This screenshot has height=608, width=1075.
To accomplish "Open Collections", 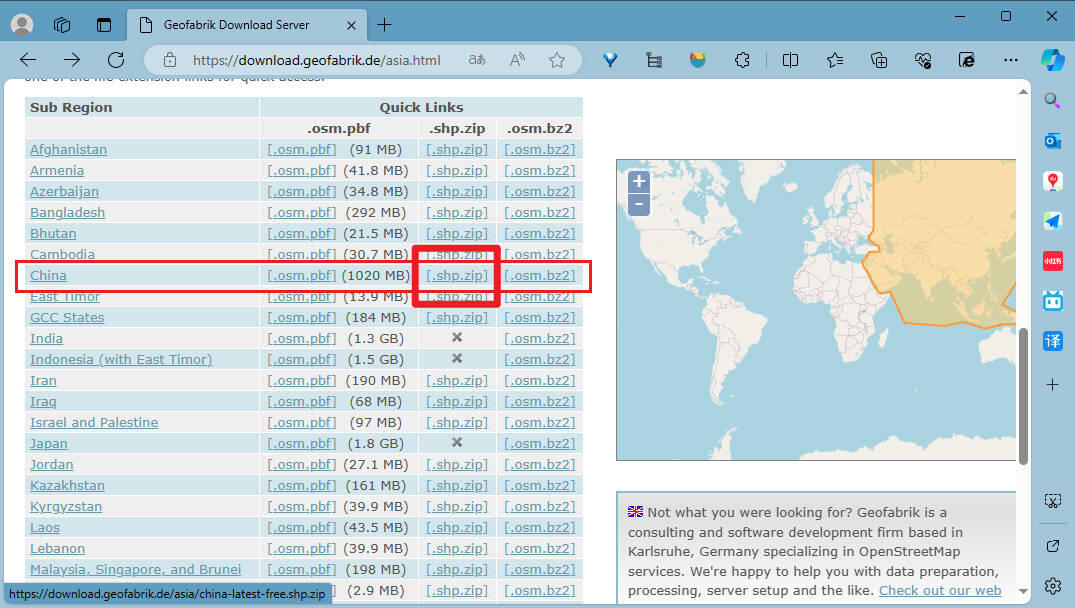I will (879, 60).
